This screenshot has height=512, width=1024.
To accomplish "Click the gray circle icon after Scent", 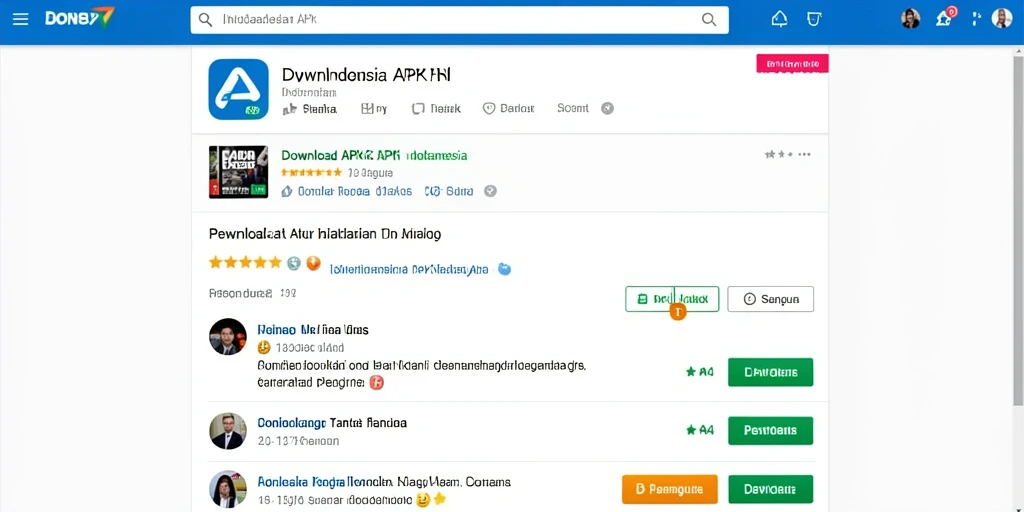I will [607, 108].
